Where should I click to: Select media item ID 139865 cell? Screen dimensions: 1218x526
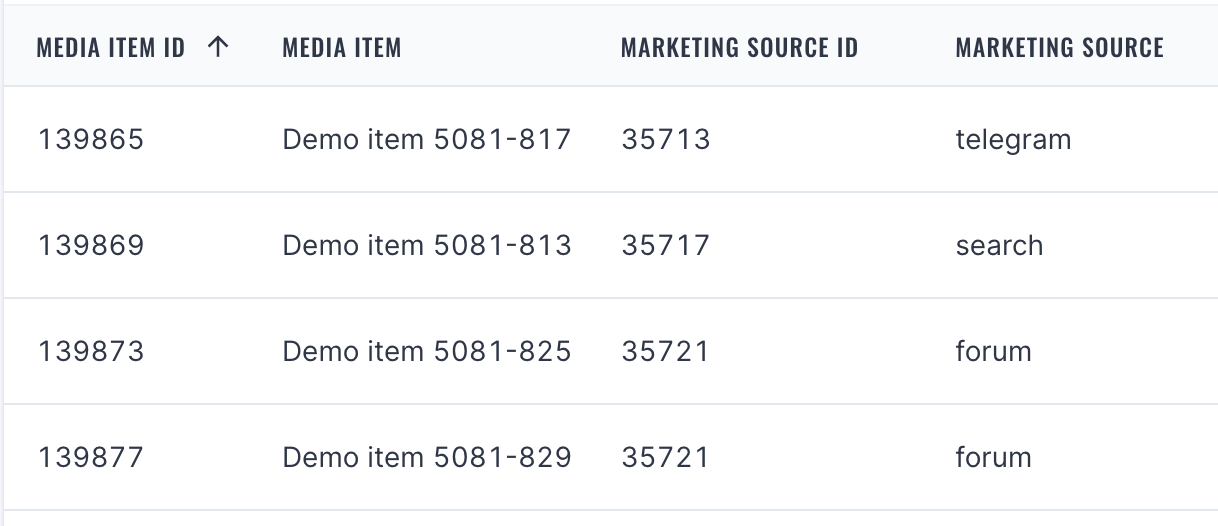click(91, 139)
